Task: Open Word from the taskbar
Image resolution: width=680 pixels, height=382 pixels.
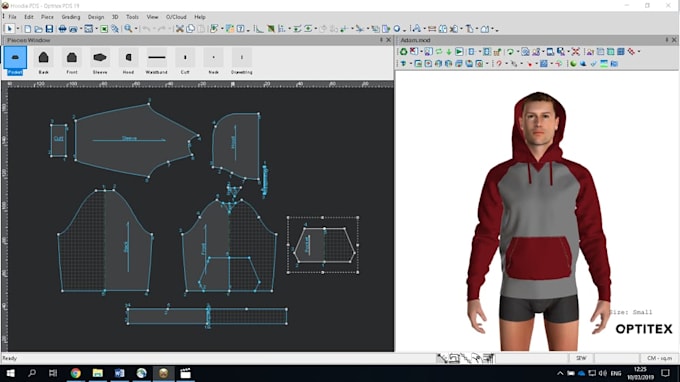Action: [x=119, y=373]
